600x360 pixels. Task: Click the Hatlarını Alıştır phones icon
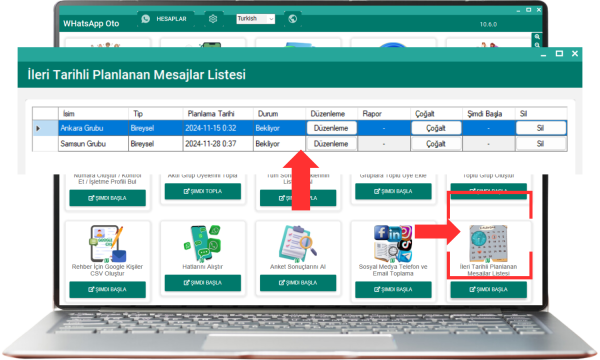pos(203,243)
